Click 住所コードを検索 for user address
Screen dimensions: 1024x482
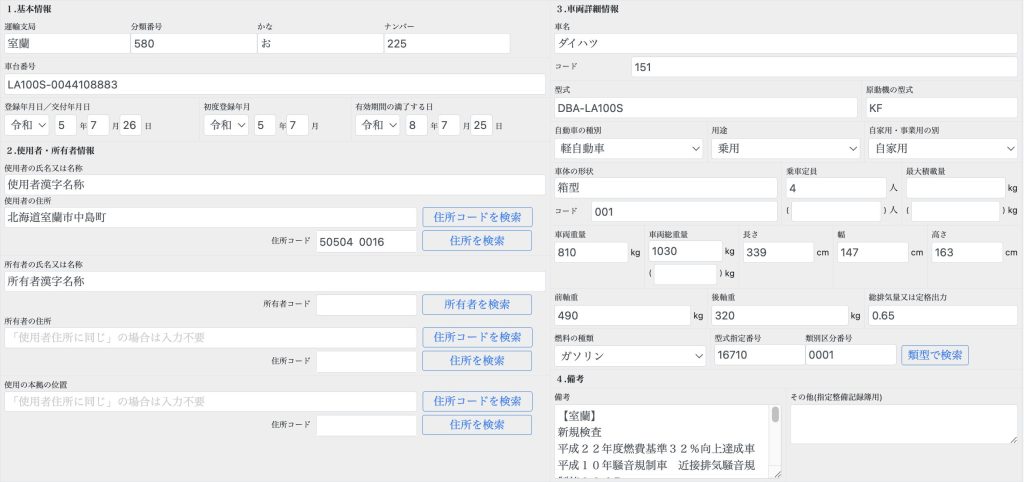[x=477, y=217]
